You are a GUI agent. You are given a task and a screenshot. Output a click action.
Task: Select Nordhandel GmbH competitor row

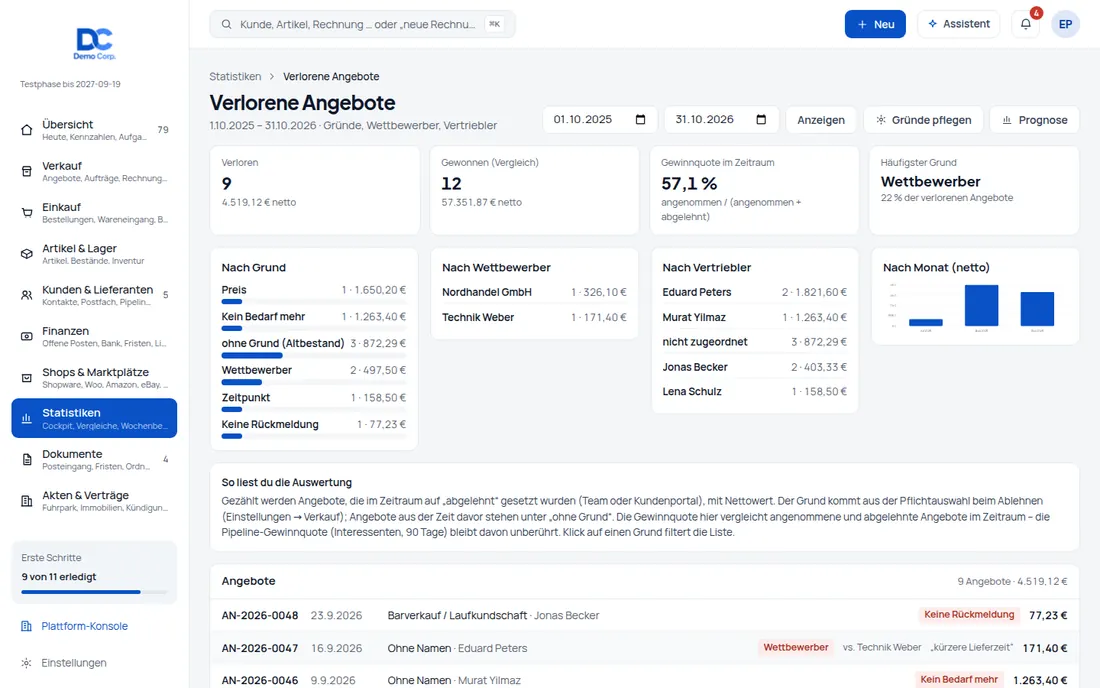click(534, 292)
